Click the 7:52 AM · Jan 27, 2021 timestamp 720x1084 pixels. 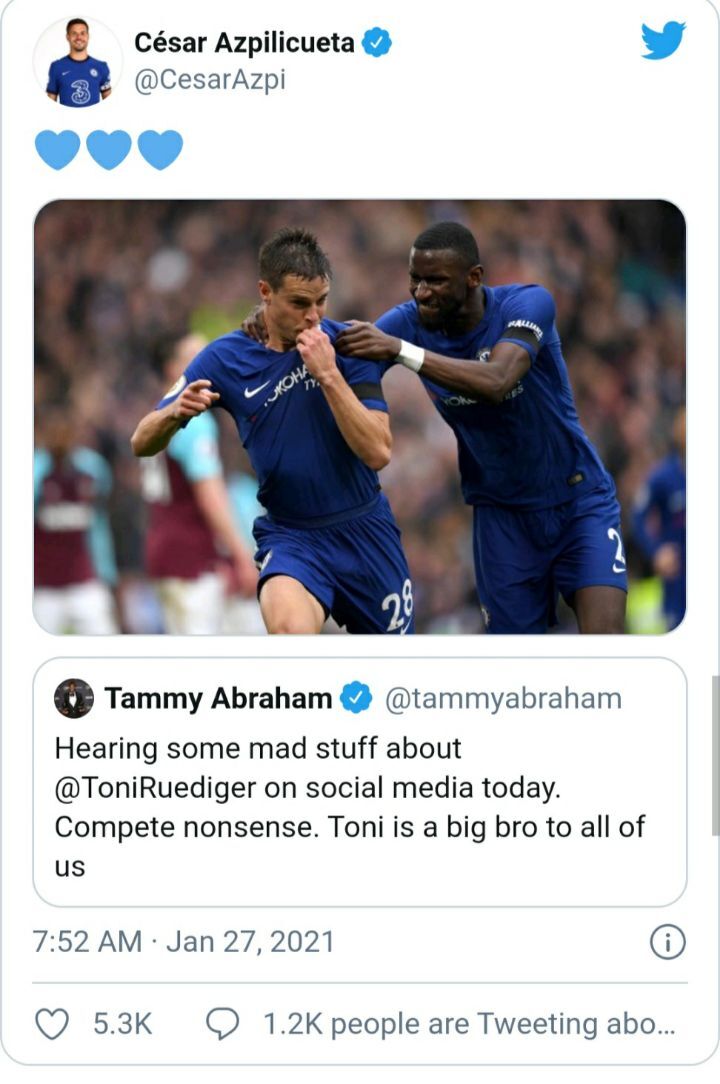[x=183, y=942]
